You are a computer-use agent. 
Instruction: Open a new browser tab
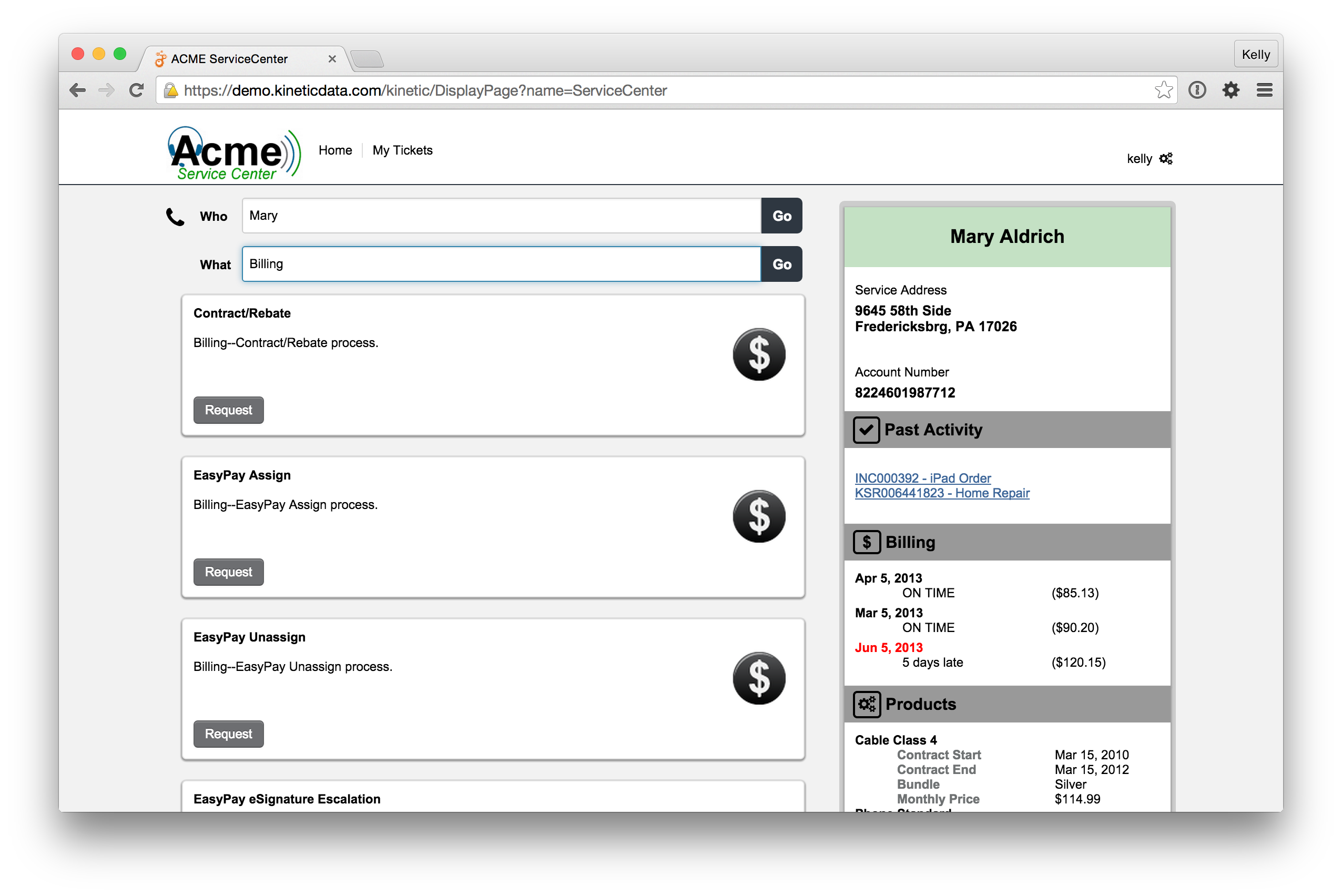pyautogui.click(x=367, y=59)
